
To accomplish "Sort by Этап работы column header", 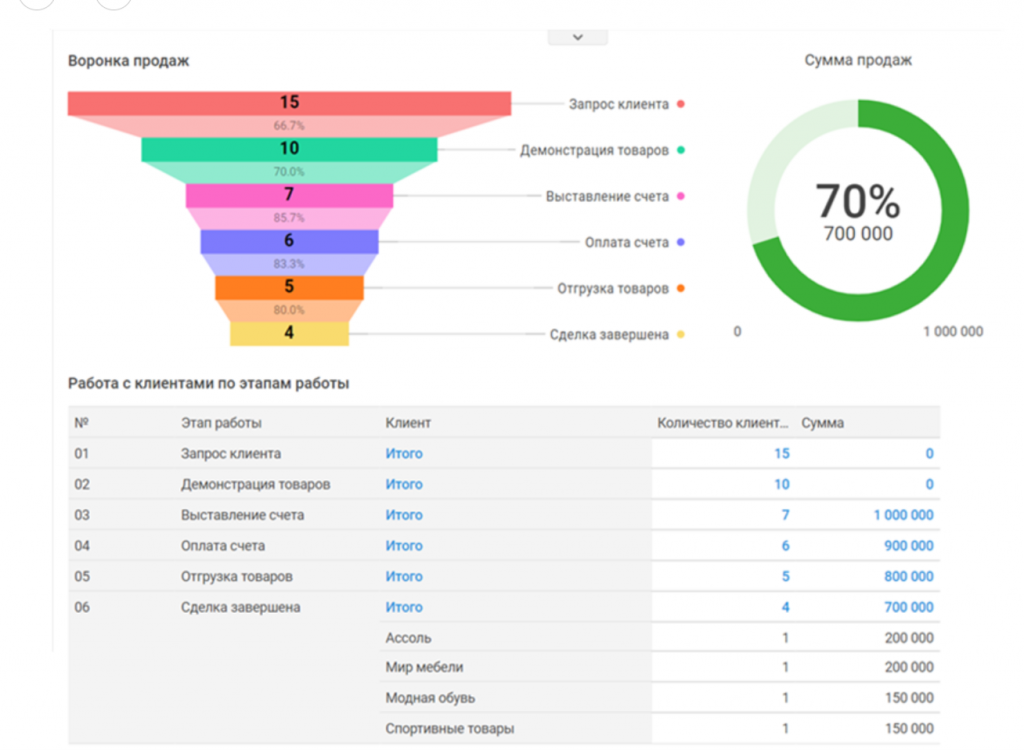I will tap(221, 423).
